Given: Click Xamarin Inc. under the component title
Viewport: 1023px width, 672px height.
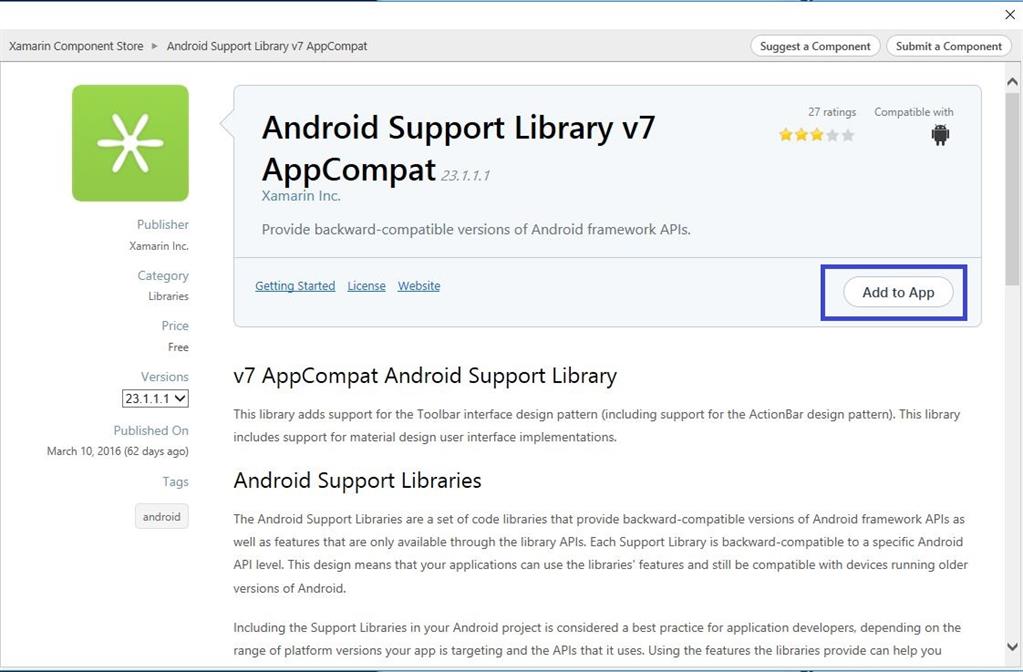Looking at the screenshot, I should click(x=301, y=196).
